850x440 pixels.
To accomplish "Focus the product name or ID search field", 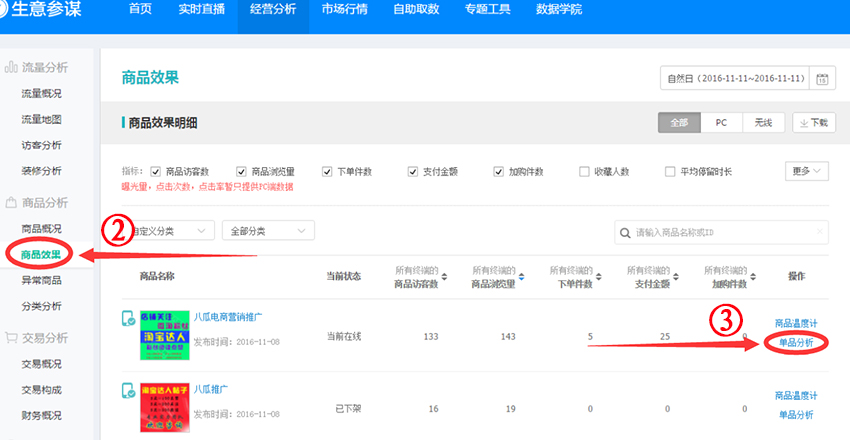I will click(722, 232).
